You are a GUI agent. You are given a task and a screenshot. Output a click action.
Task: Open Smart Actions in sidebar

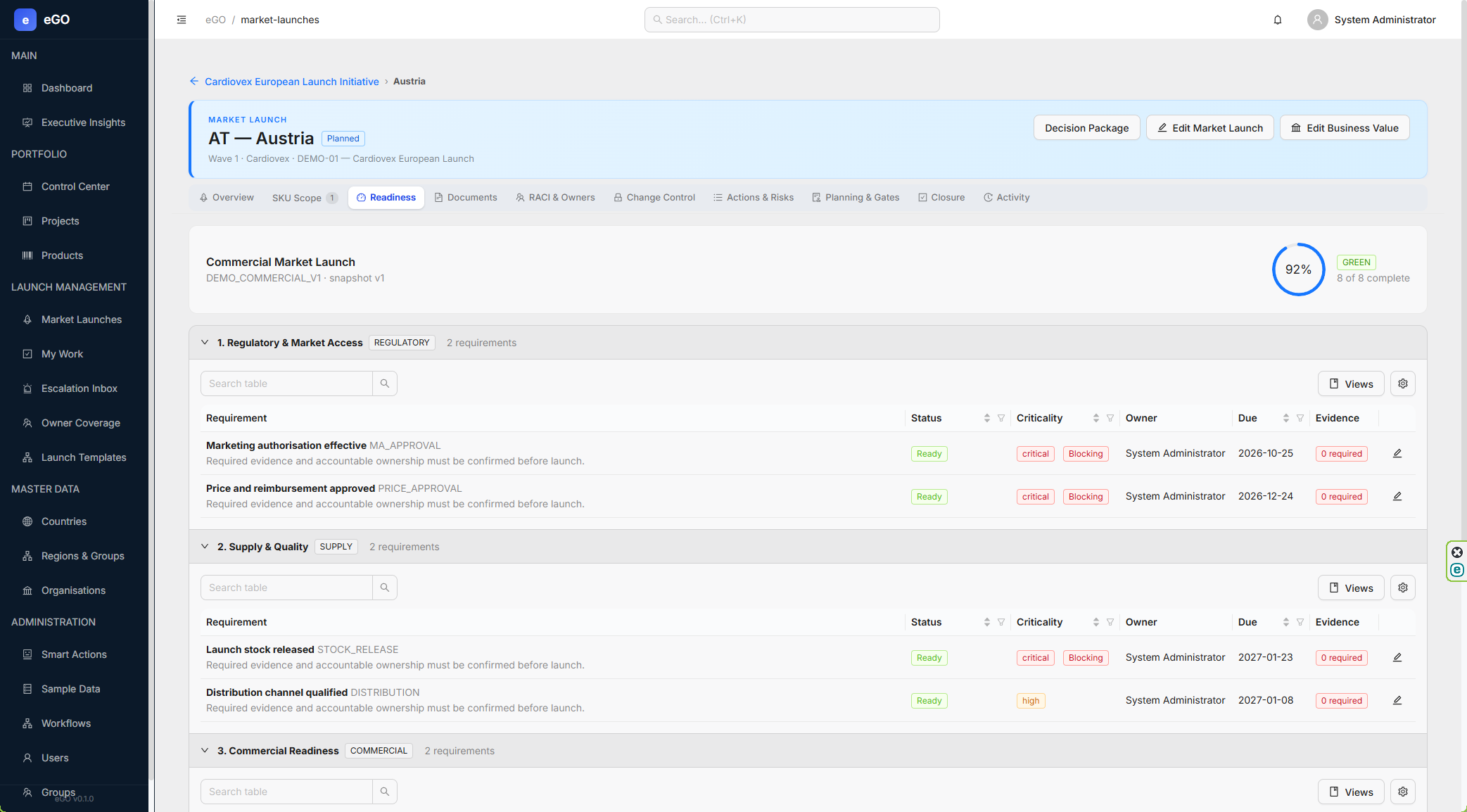(75, 654)
